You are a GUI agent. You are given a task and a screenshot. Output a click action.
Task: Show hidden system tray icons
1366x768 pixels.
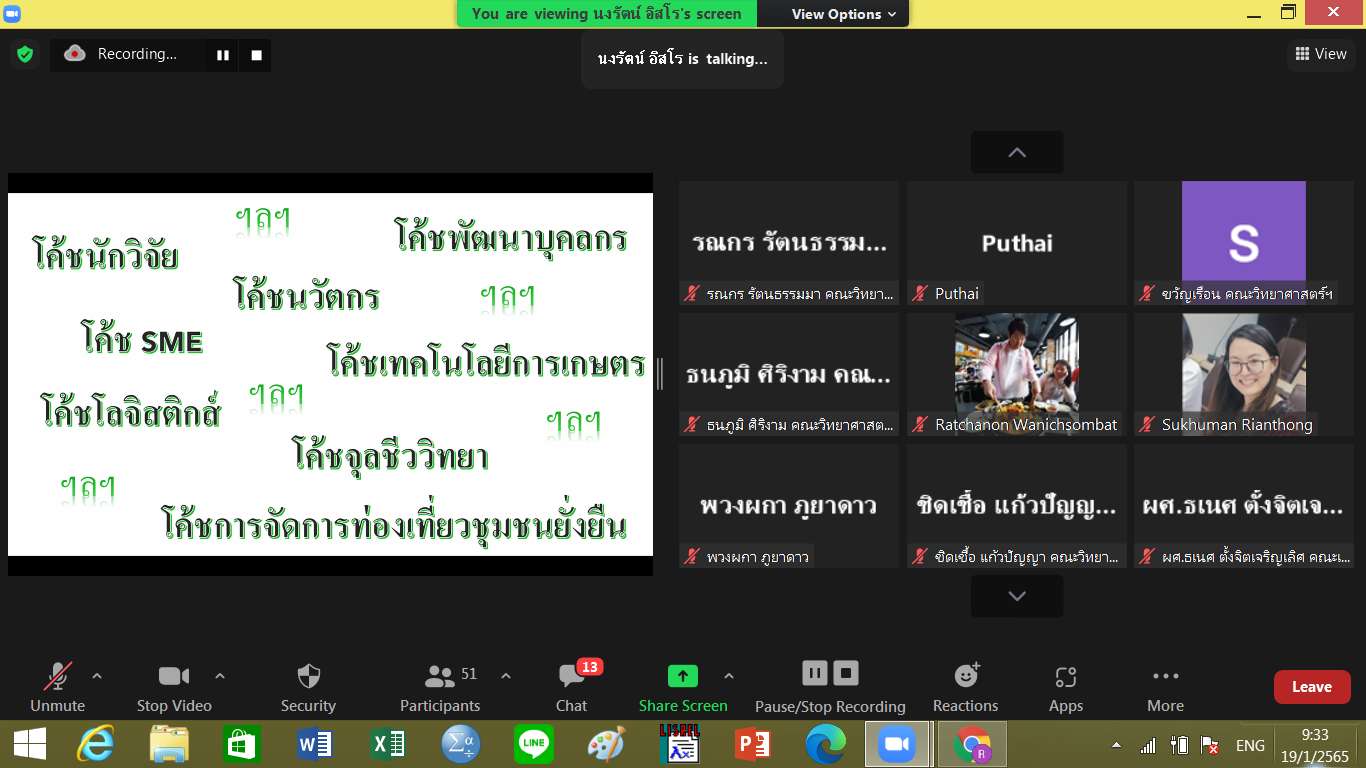[x=1116, y=746]
